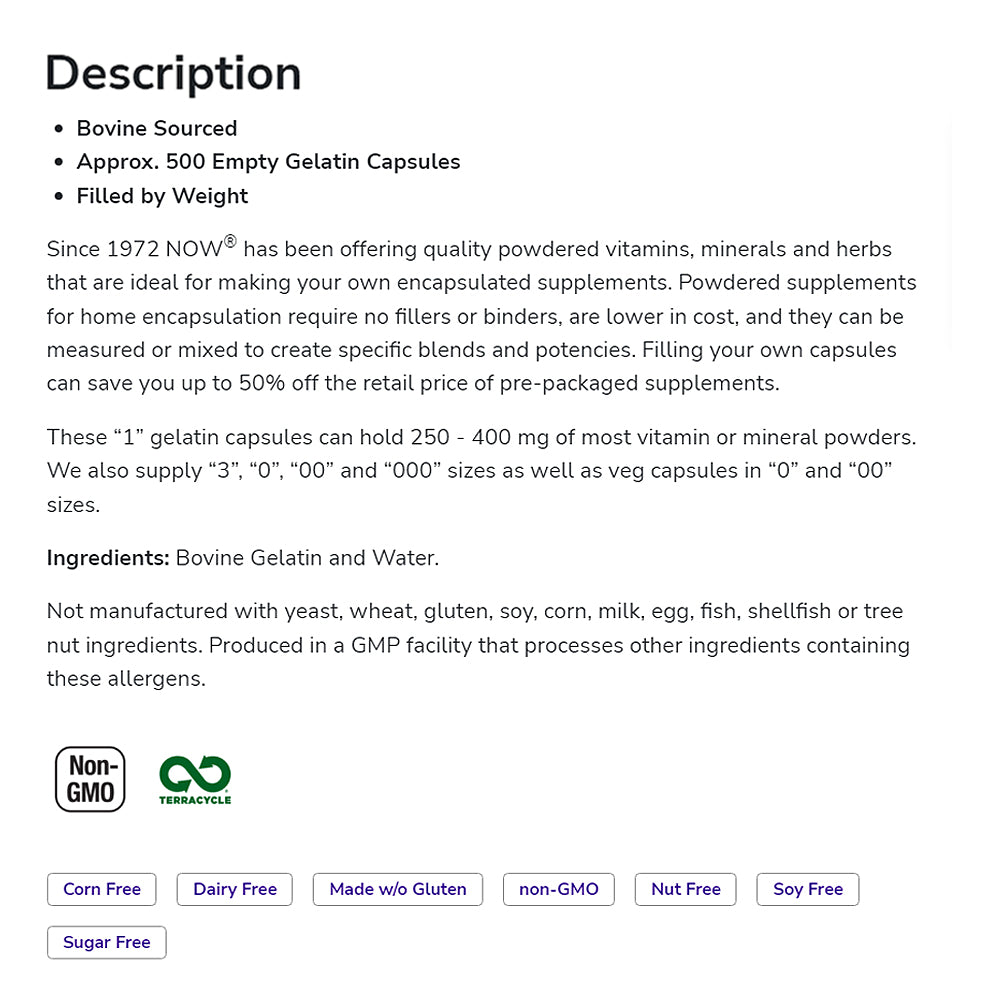Click the Filled by Weight bullet
The width and height of the screenshot is (1000, 1000).
click(162, 196)
